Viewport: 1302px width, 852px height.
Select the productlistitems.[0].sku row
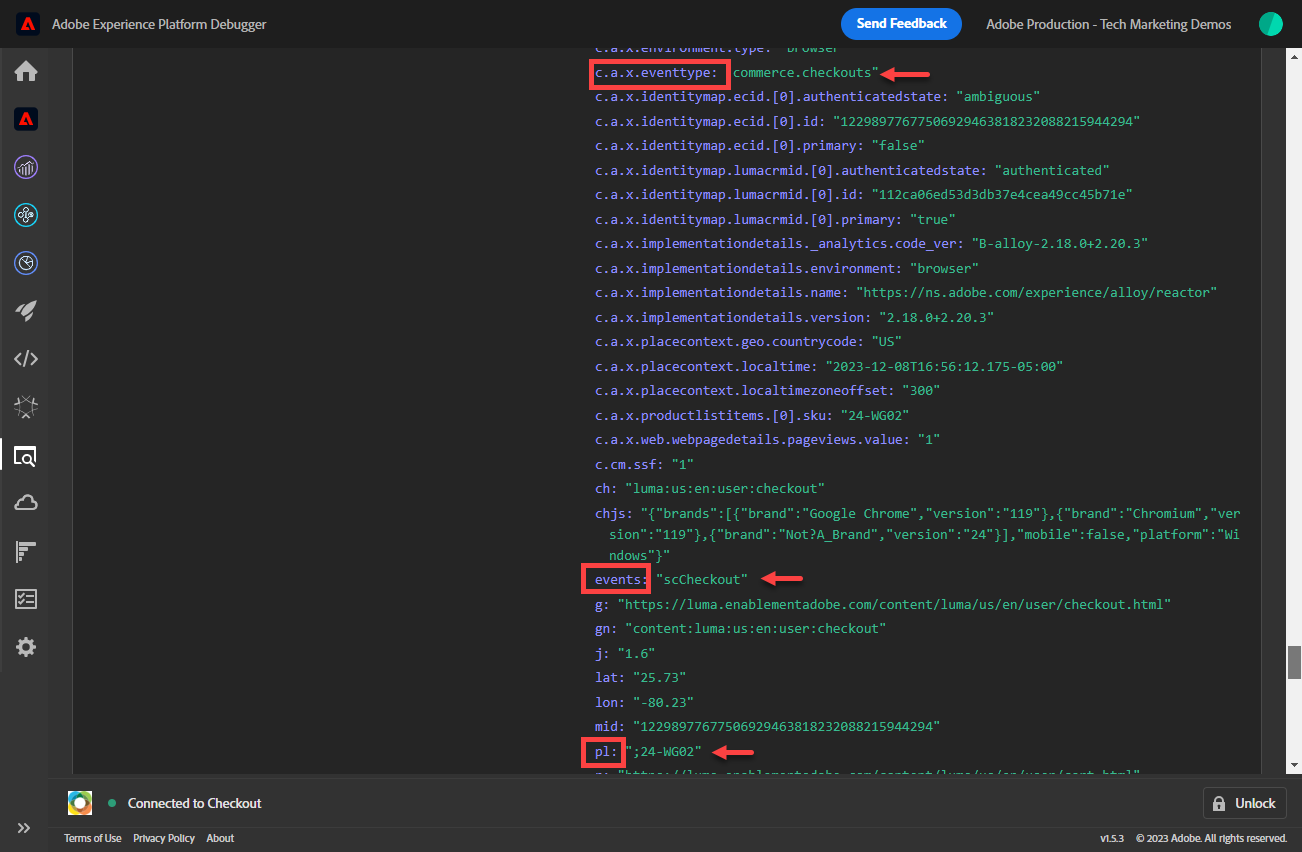click(752, 415)
